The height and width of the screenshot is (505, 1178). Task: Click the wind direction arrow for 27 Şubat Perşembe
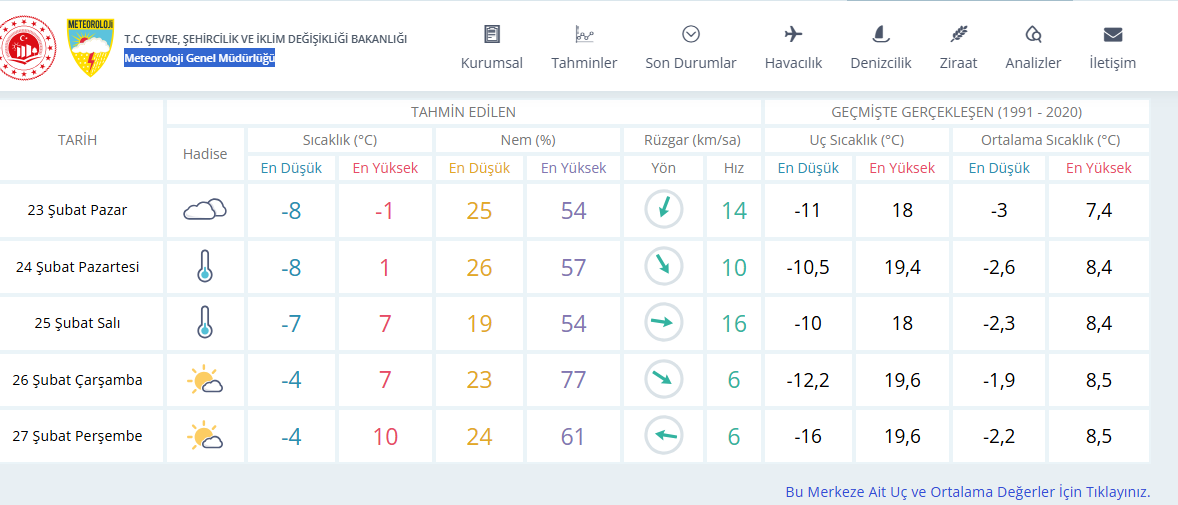pos(663,436)
